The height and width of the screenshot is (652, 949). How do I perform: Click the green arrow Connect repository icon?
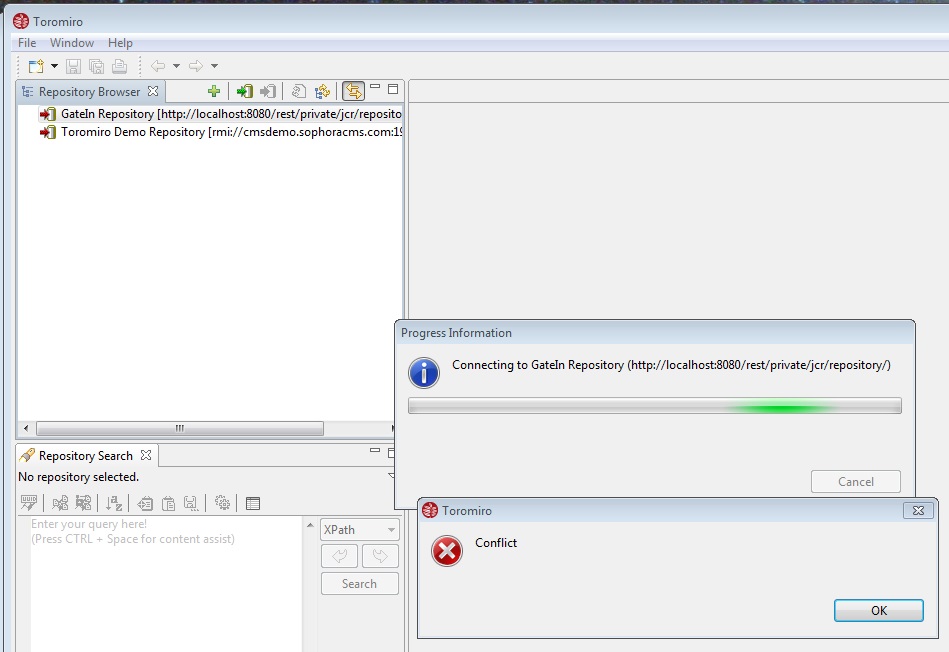tap(245, 91)
